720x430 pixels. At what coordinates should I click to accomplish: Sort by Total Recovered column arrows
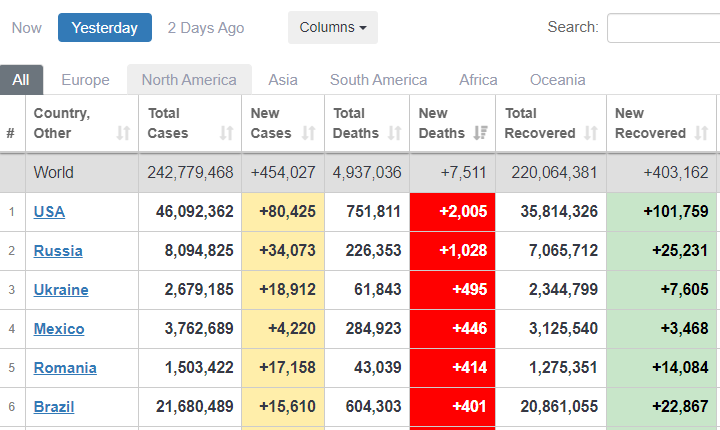tap(591, 133)
